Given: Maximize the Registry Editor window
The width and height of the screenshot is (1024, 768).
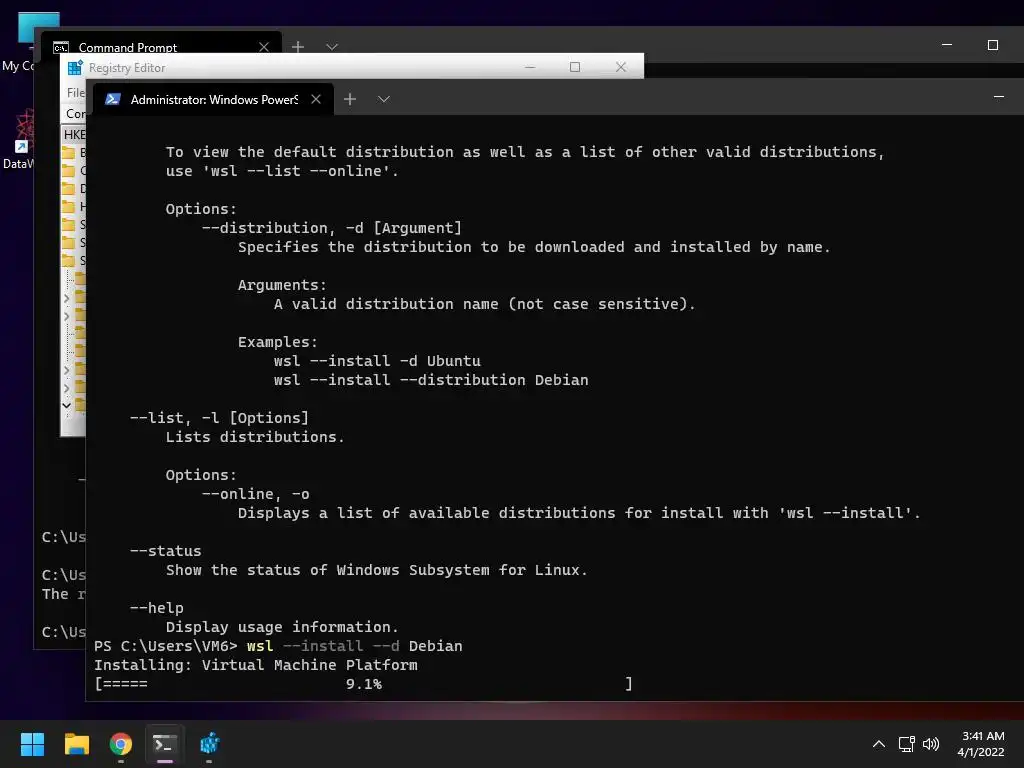Looking at the screenshot, I should 575,67.
